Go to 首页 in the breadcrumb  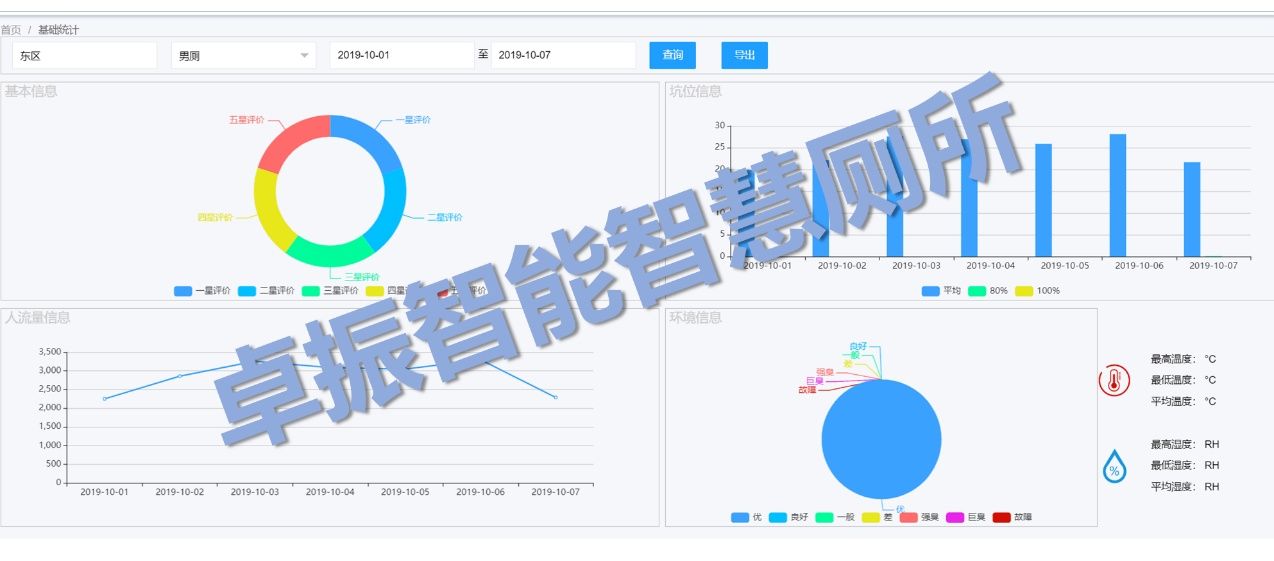click(x=10, y=30)
